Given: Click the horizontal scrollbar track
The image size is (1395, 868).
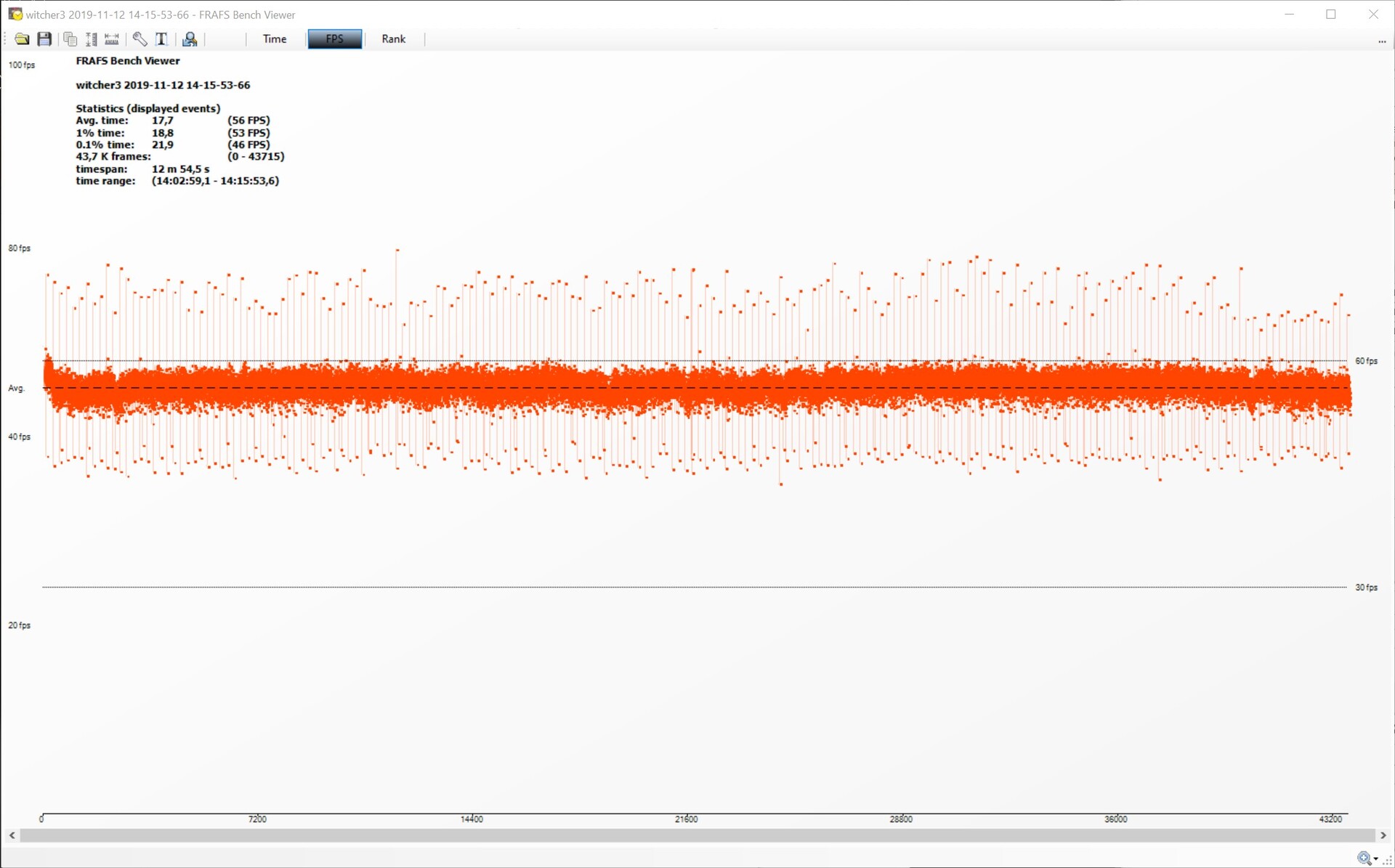Looking at the screenshot, I should click(697, 835).
